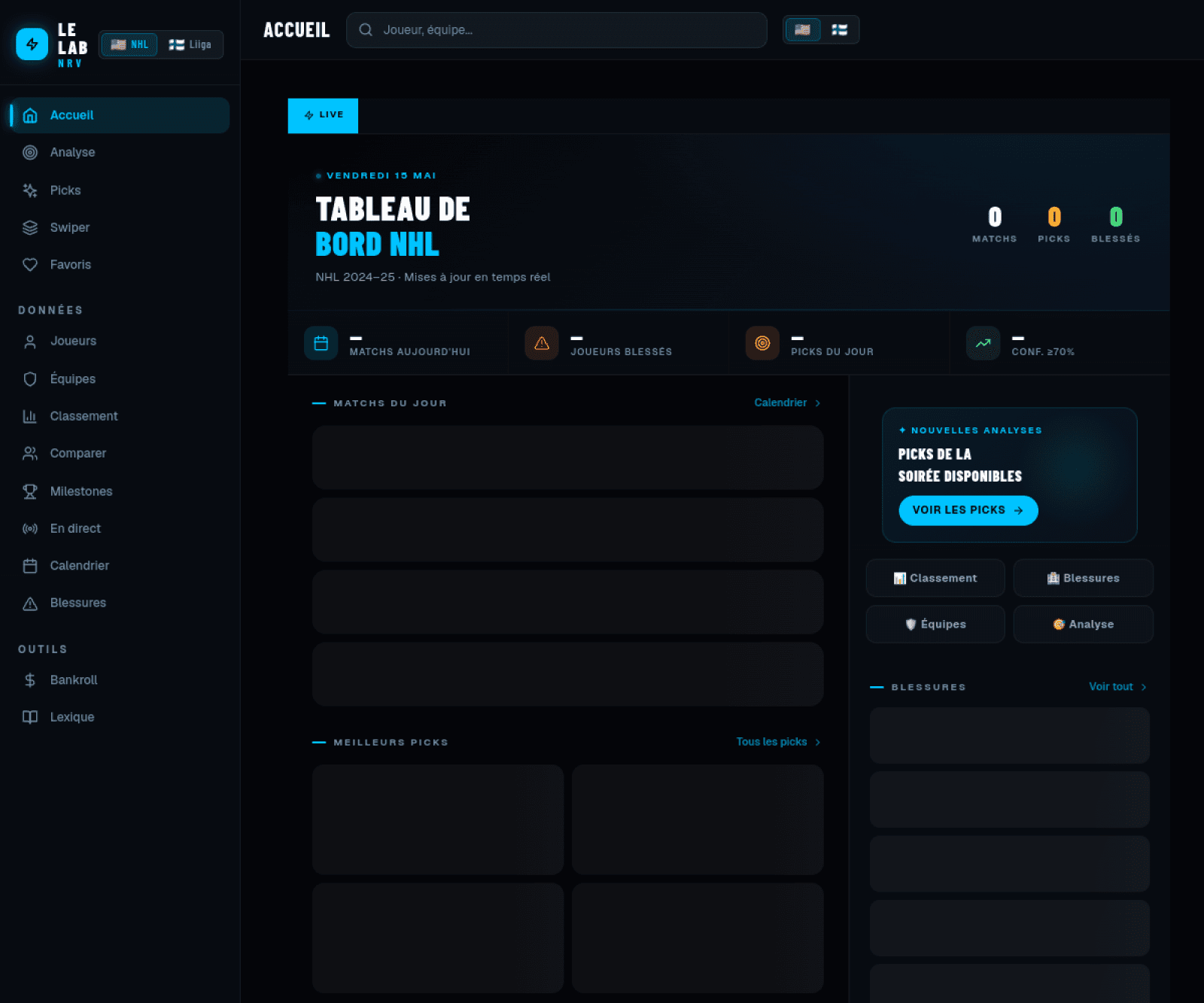
Task: Click the Équipes quick-link button
Action: [x=935, y=625]
